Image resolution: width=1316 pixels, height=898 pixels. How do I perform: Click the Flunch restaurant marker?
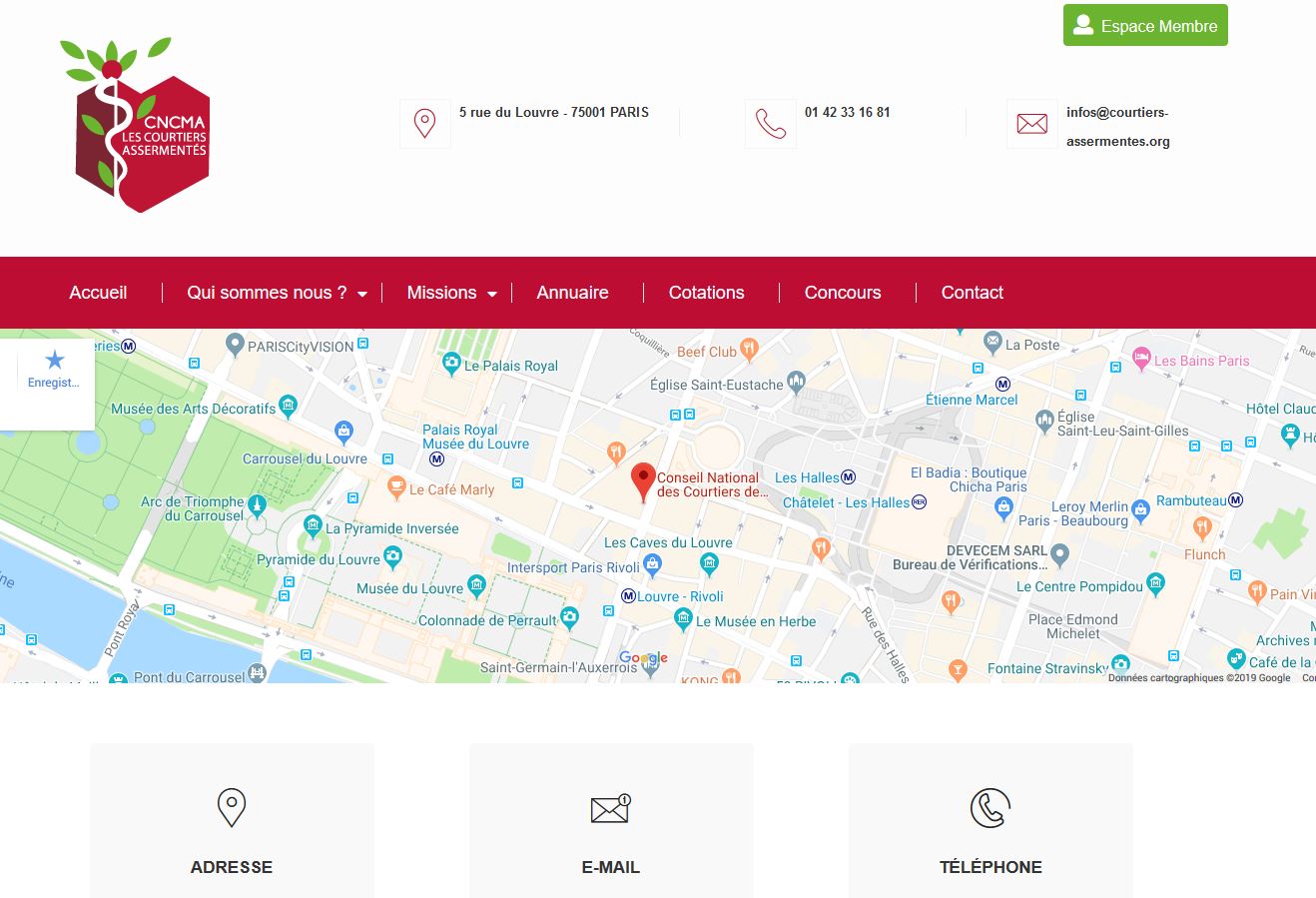pos(1202,528)
